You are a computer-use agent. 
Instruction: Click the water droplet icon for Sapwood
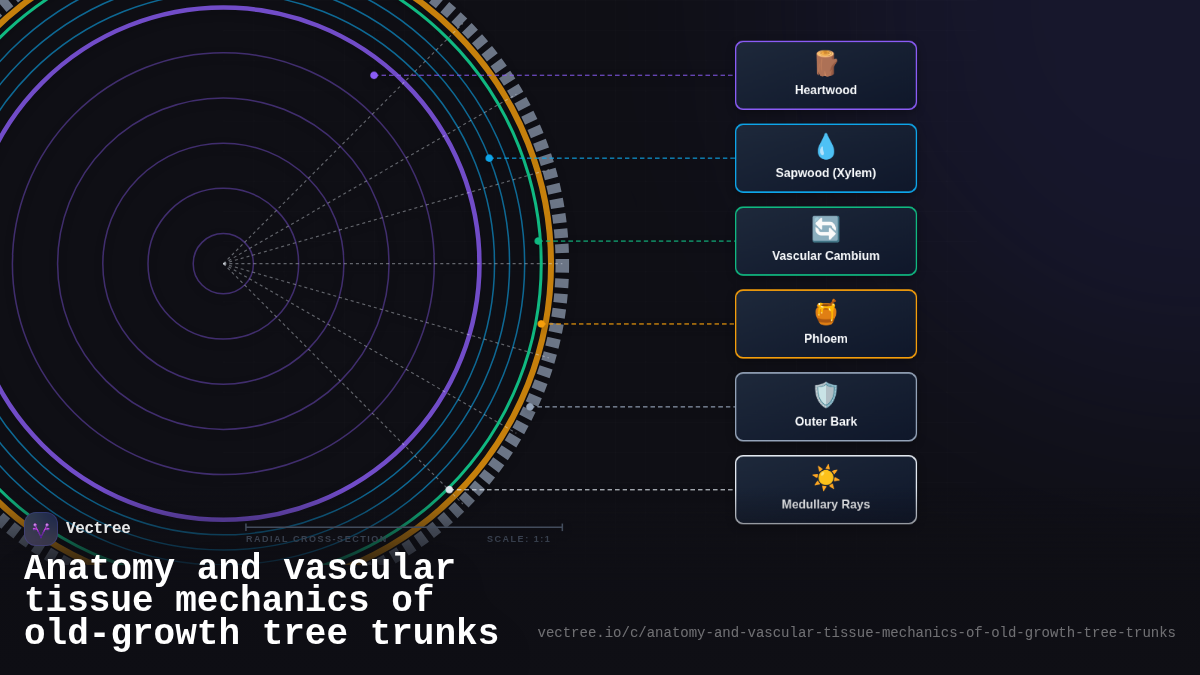coord(825,147)
